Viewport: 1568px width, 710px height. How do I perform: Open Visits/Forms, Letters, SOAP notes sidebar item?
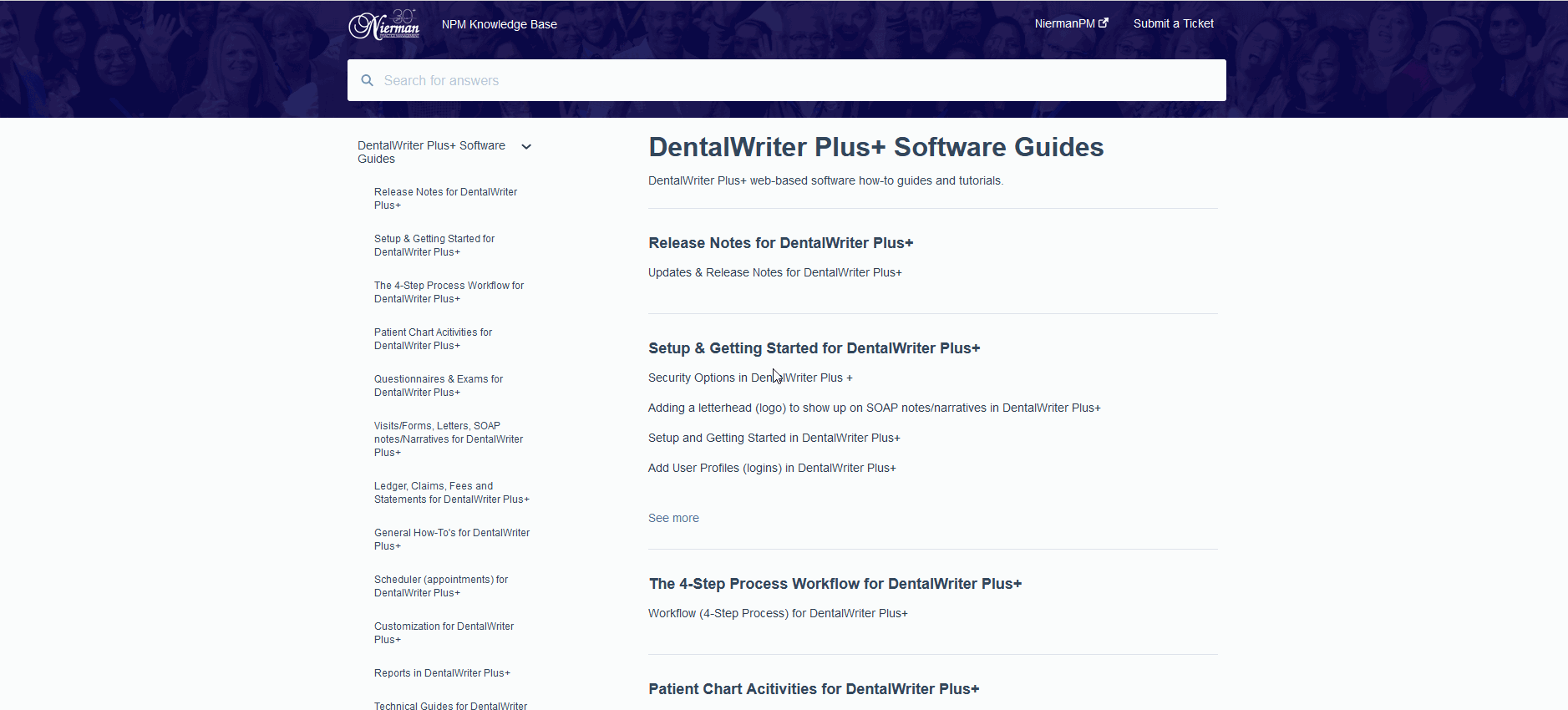(x=449, y=439)
